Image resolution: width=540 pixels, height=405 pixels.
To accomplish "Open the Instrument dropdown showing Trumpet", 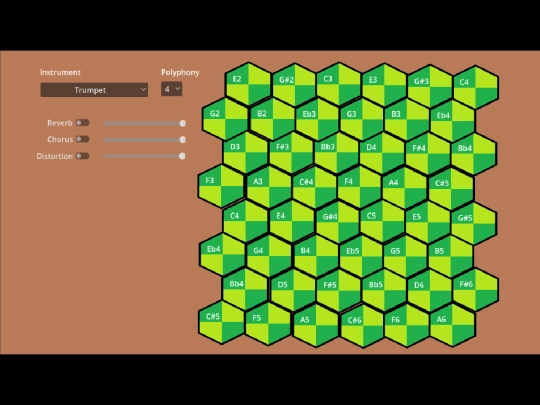I will coord(94,90).
